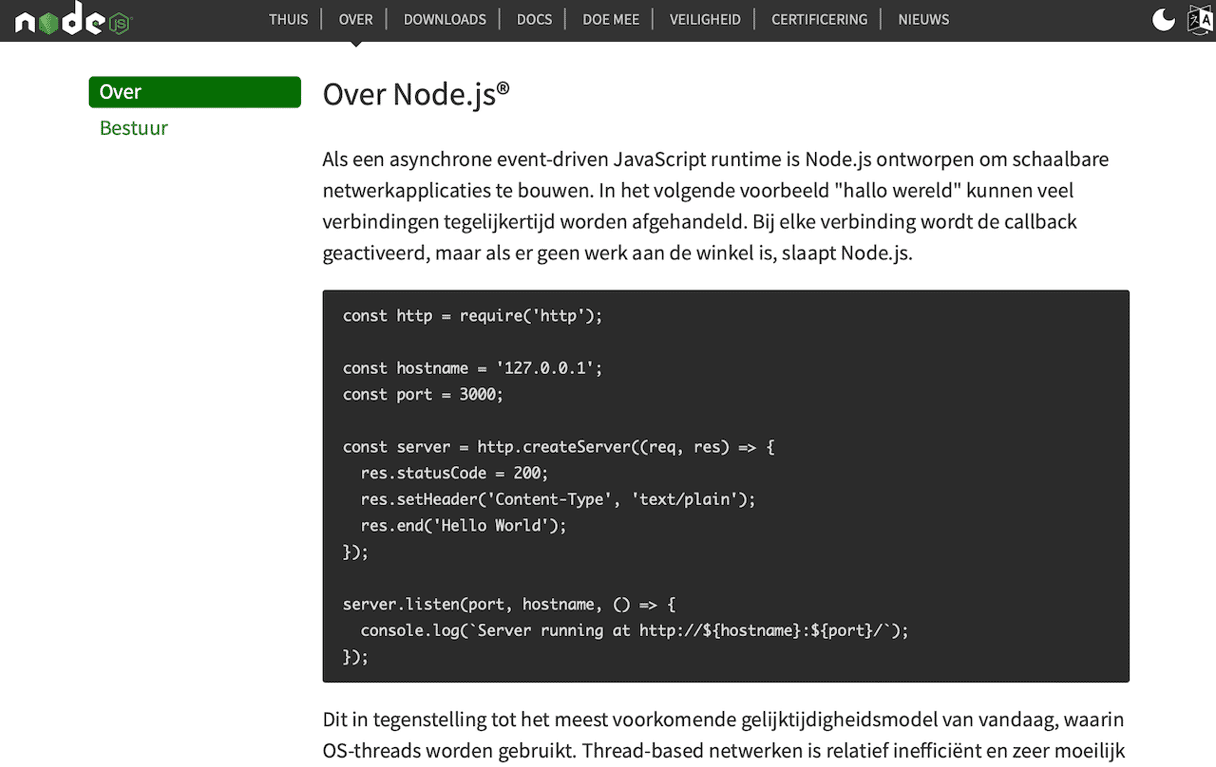1216x767 pixels.
Task: Navigate to DOE MEE
Action: pos(611,20)
